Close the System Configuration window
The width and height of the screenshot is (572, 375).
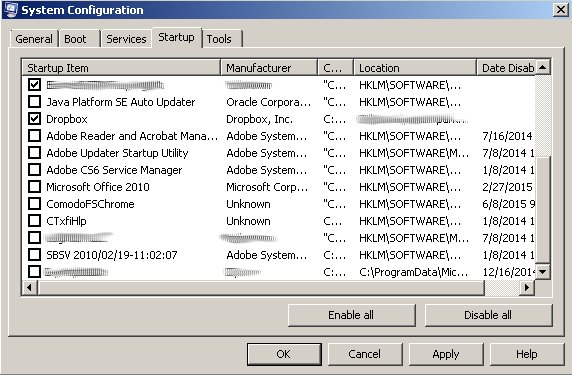[561, 9]
